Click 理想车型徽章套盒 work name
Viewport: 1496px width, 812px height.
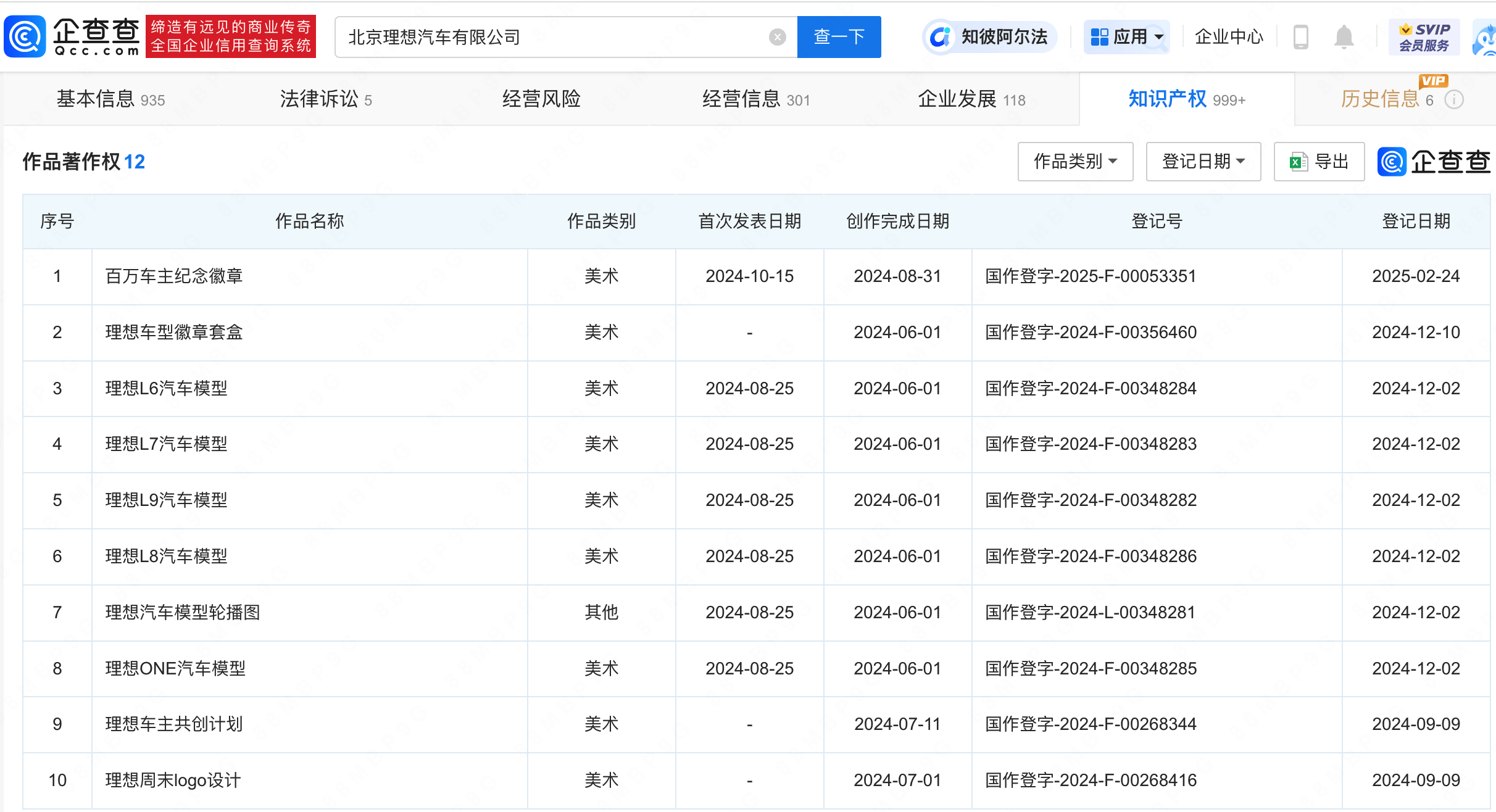(x=174, y=332)
